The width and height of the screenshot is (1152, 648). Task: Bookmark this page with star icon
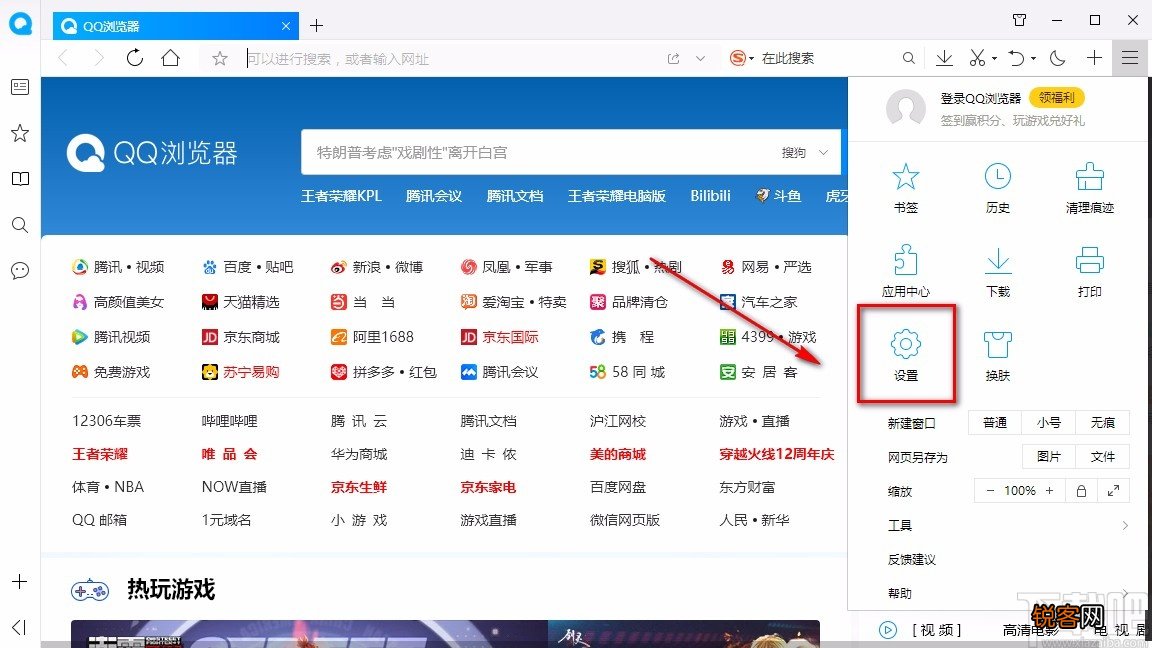[x=220, y=59]
